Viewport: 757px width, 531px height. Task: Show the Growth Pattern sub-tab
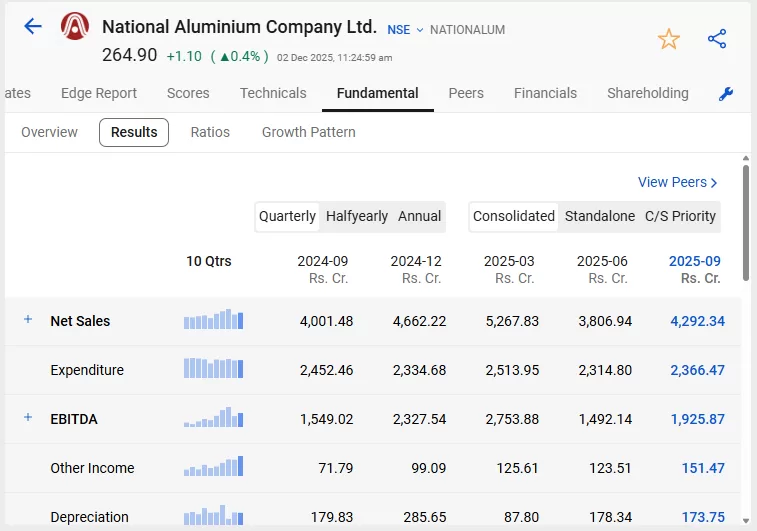[x=308, y=132]
